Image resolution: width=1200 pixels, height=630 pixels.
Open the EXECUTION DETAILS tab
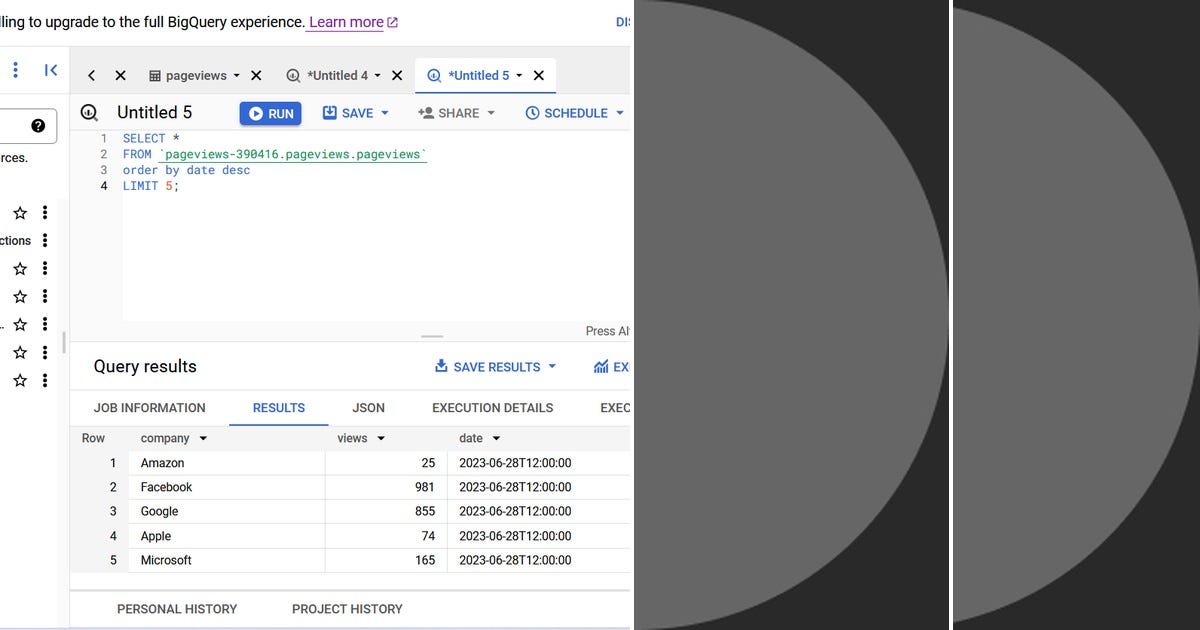coord(492,408)
